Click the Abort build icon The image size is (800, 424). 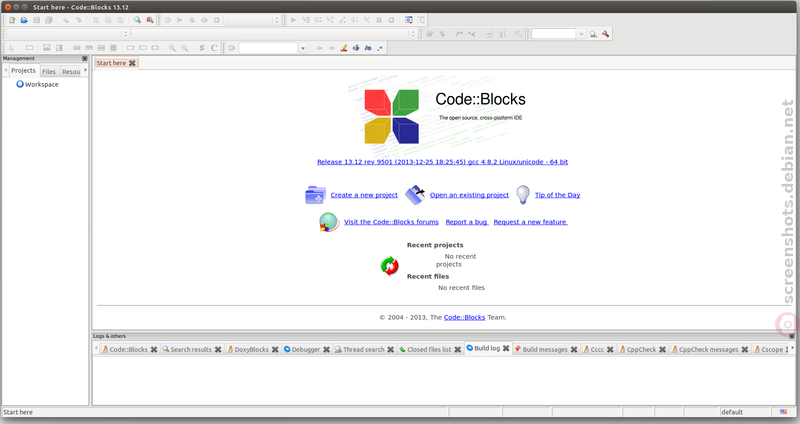coord(216,20)
